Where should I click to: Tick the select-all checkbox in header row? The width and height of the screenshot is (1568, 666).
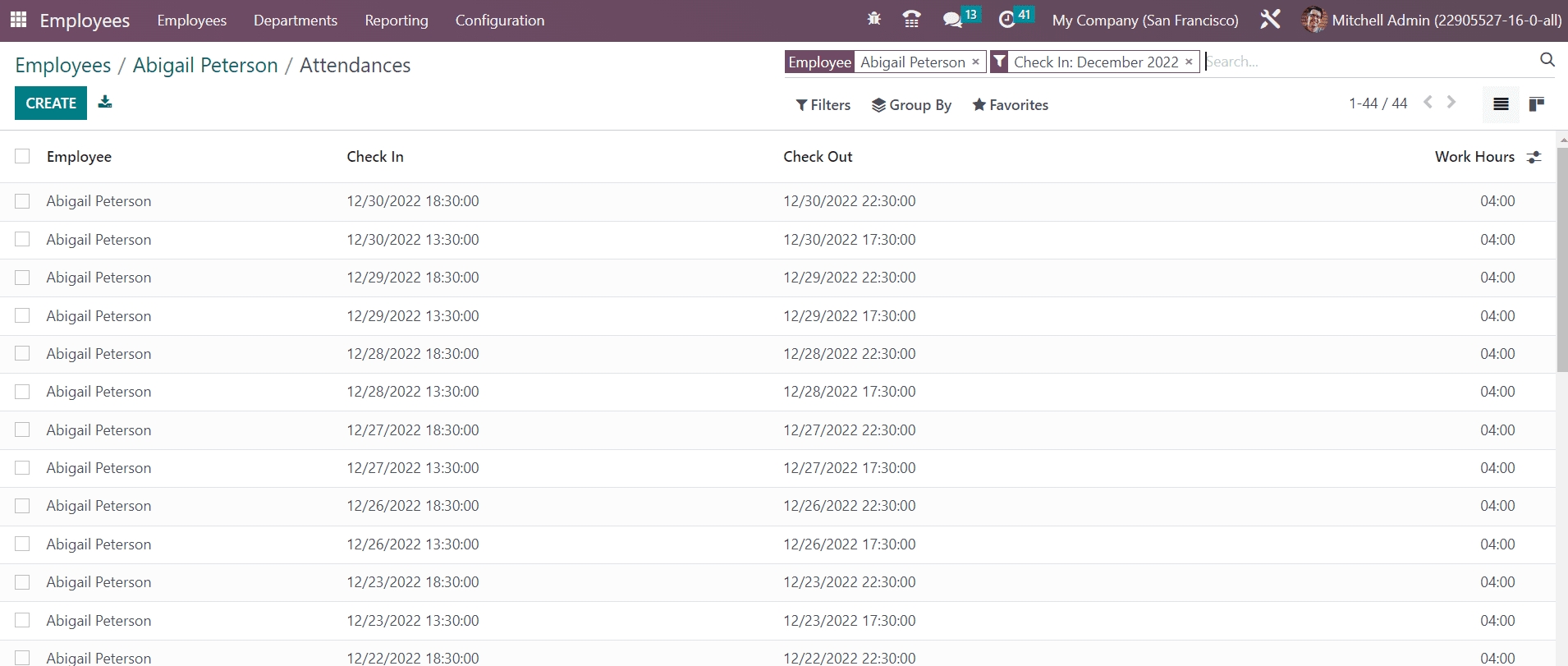point(22,157)
